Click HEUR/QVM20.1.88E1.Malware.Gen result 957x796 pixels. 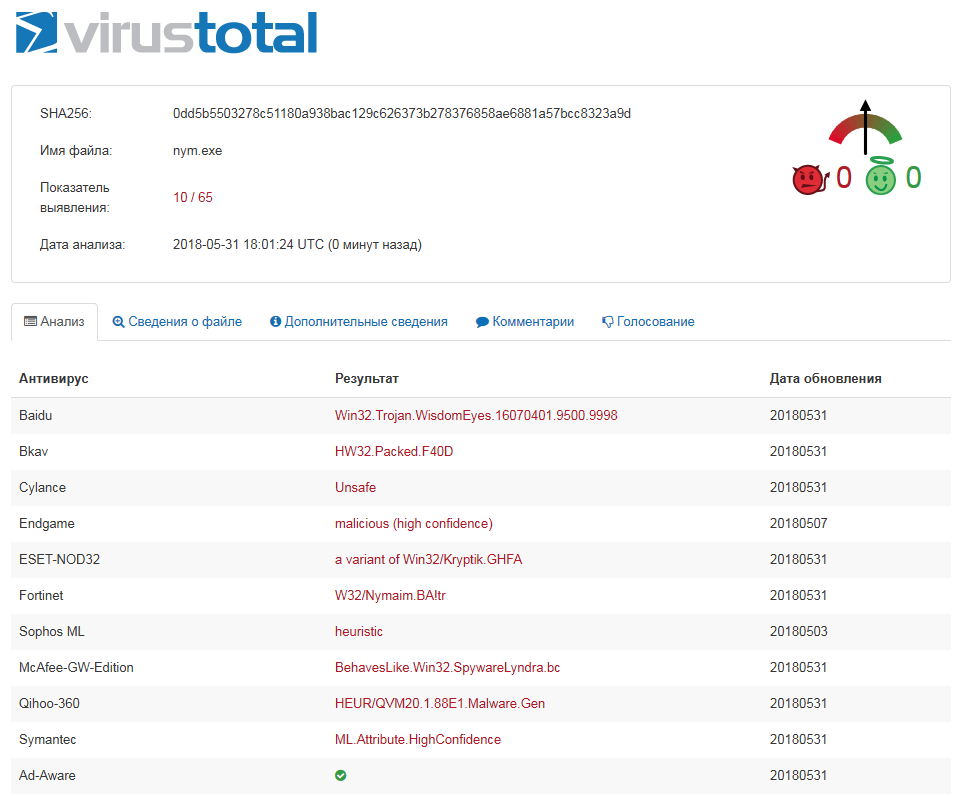pos(440,704)
